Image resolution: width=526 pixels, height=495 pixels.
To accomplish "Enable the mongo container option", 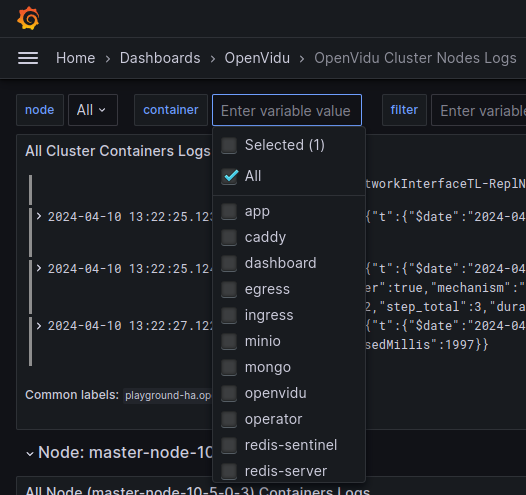I will (x=229, y=367).
